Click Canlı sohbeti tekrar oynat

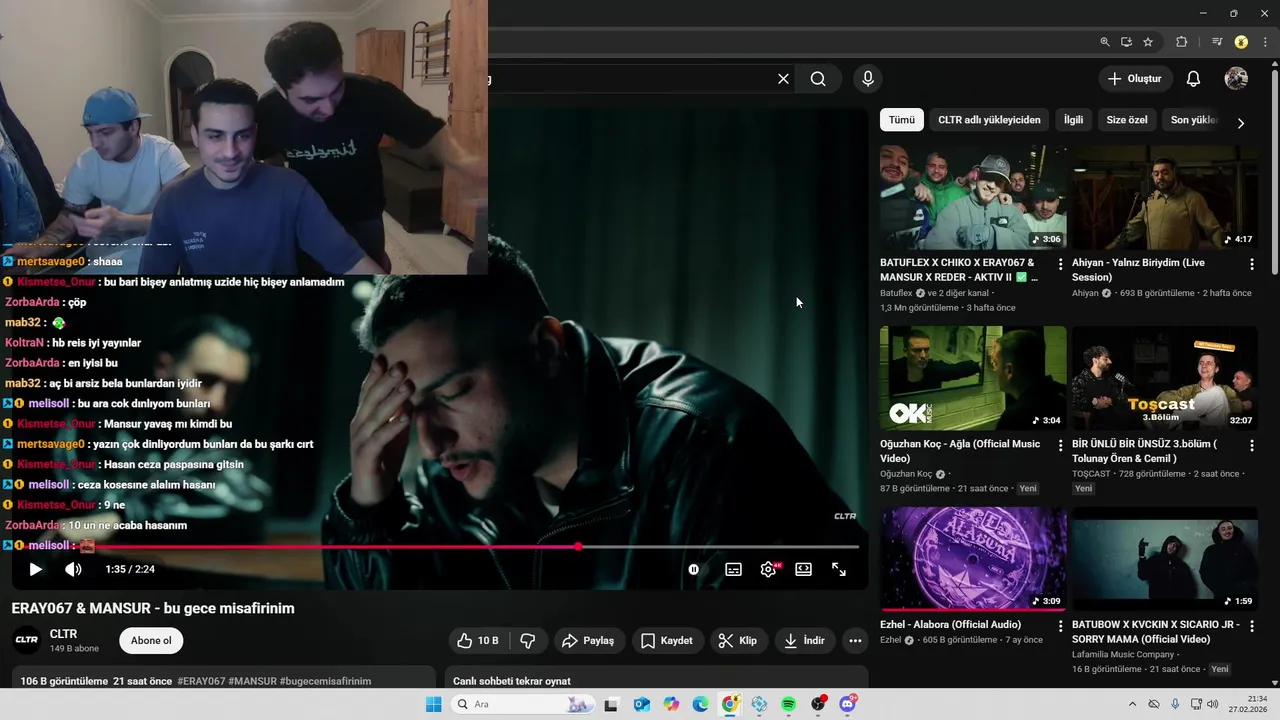tap(512, 681)
